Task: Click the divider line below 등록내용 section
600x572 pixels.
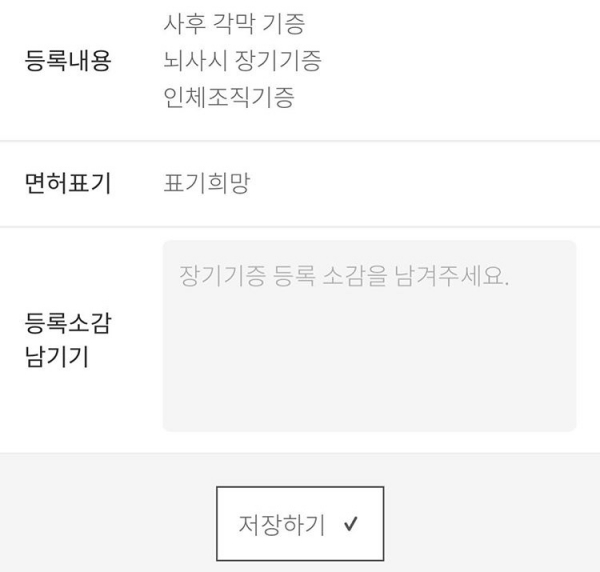Action: pos(300,141)
